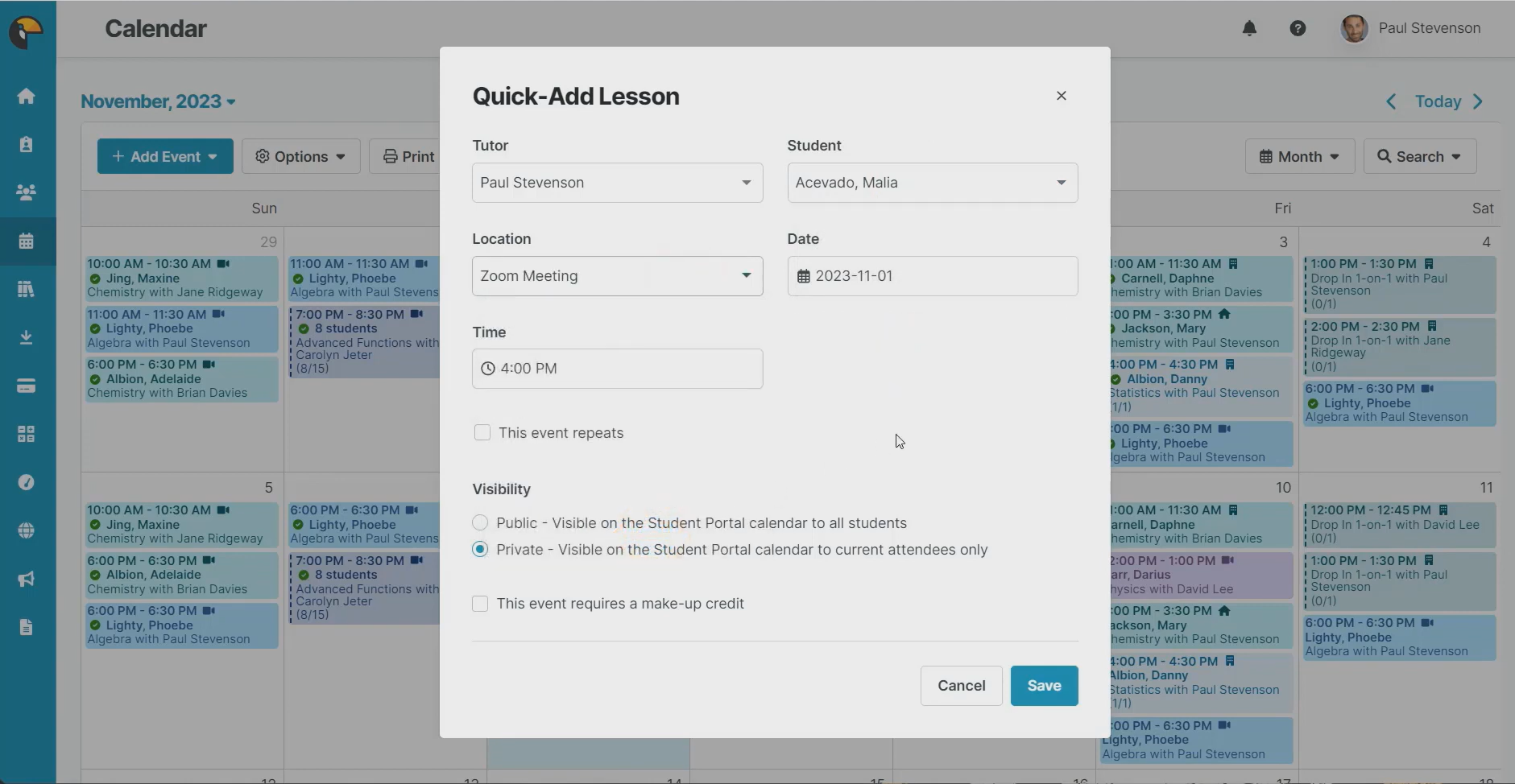Screen dimensions: 1515x784
Task: Open the Location dropdown set to Zoom Meeting
Action: tap(616, 275)
